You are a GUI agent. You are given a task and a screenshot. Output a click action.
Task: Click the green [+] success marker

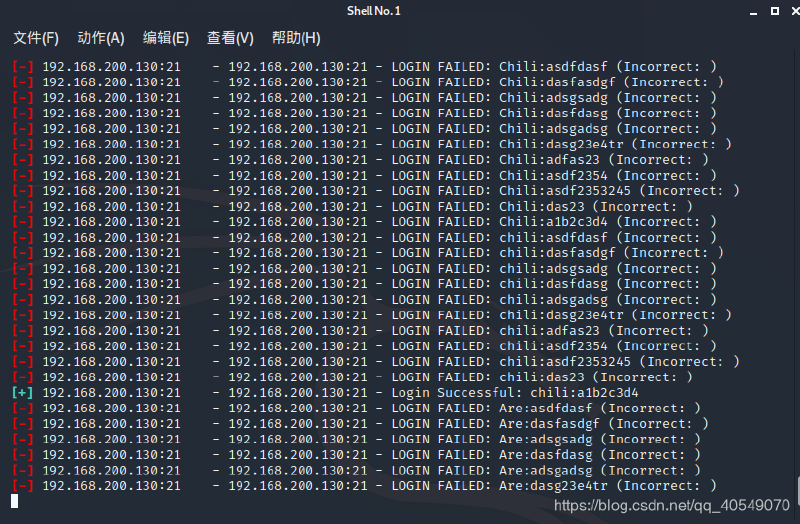coord(22,392)
